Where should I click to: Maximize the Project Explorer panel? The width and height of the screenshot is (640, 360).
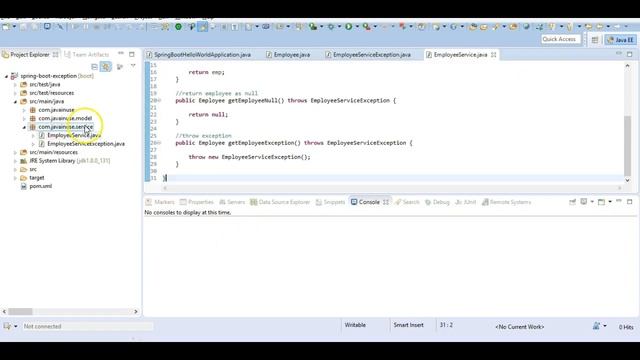(x=131, y=54)
